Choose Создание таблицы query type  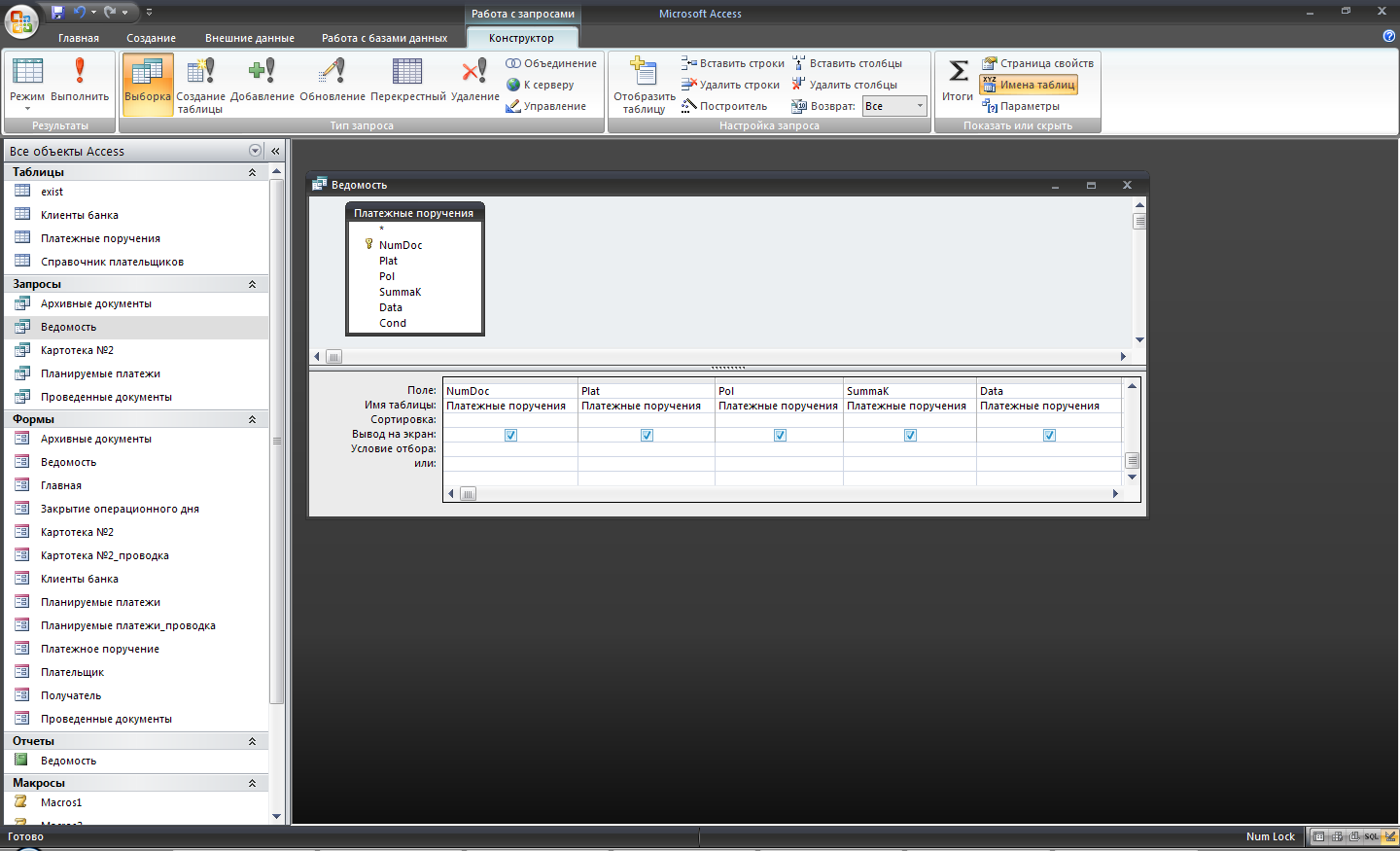[200, 86]
